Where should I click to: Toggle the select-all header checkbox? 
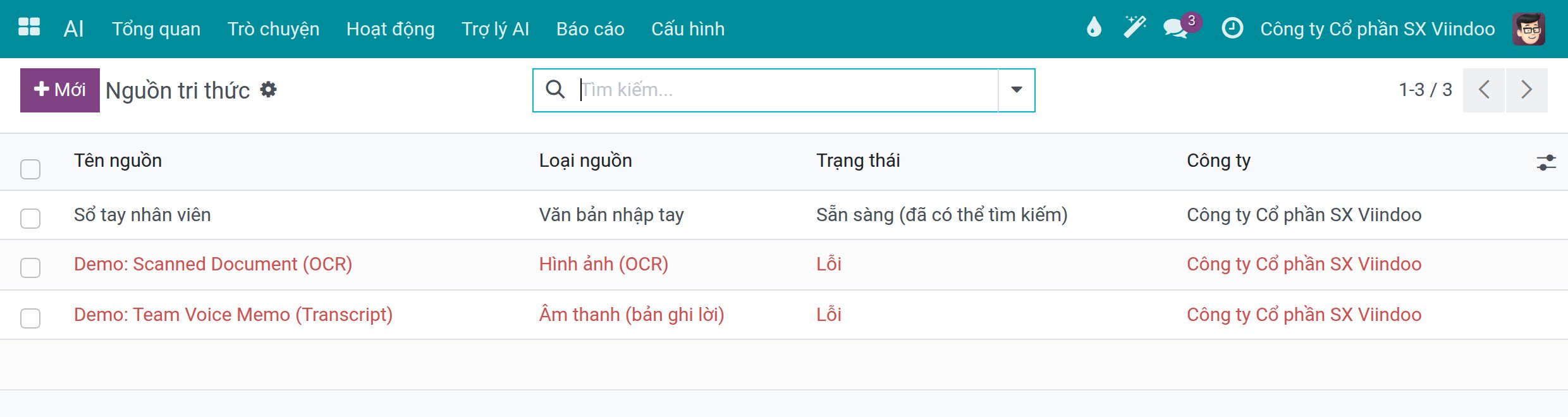click(30, 169)
